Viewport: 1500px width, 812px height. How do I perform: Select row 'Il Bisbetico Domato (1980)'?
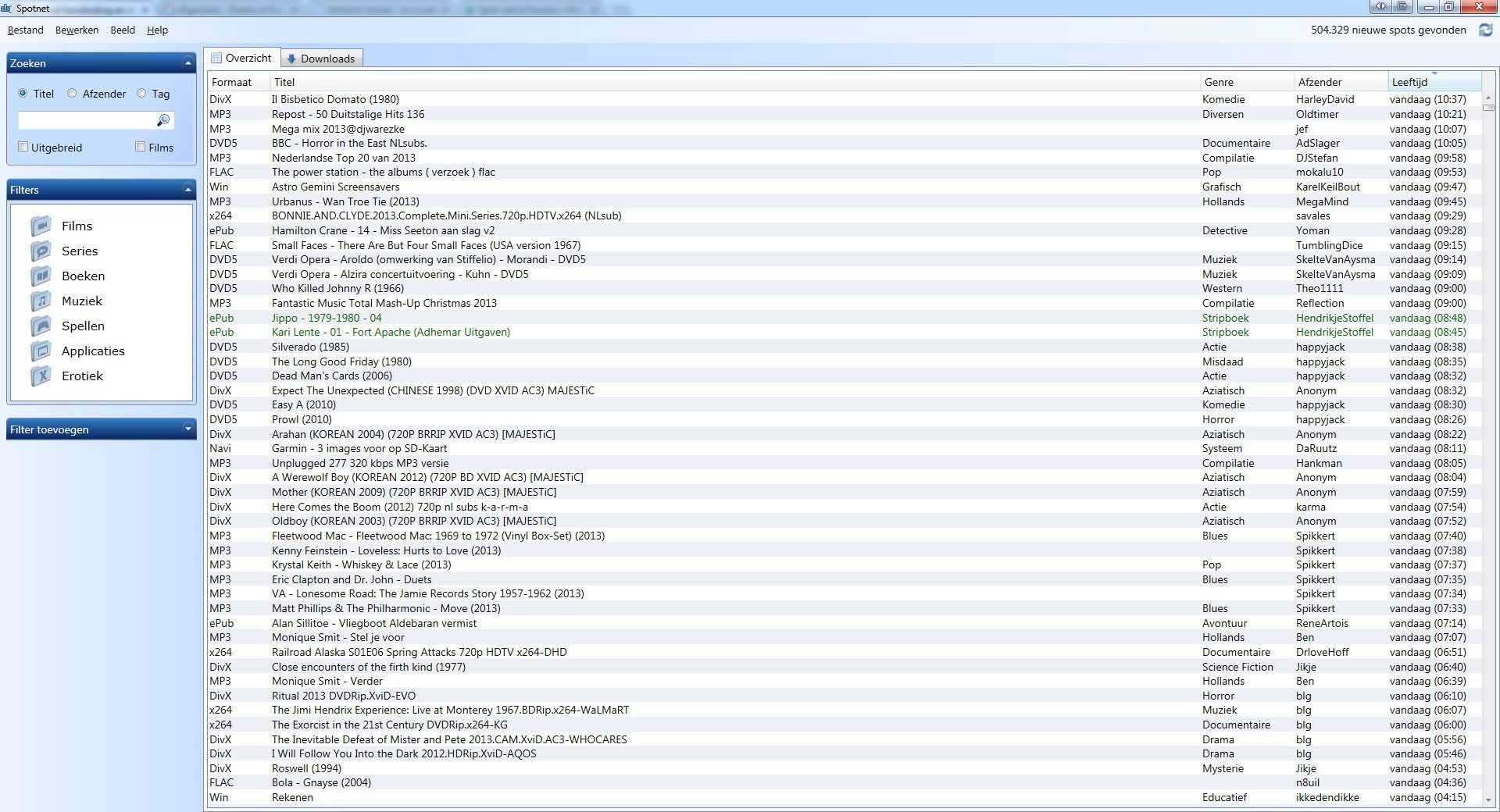click(x=844, y=99)
